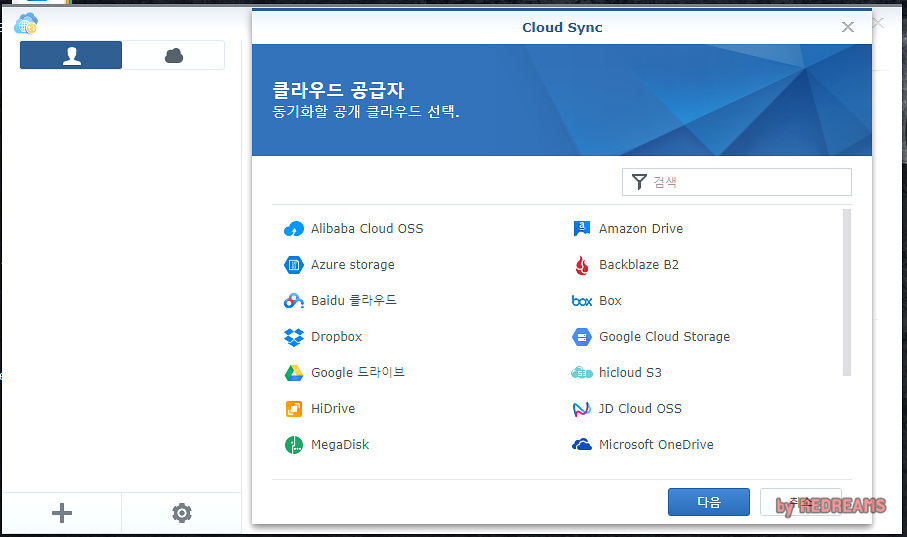
Task: Select Microsoft OneDrive label
Action: [657, 444]
